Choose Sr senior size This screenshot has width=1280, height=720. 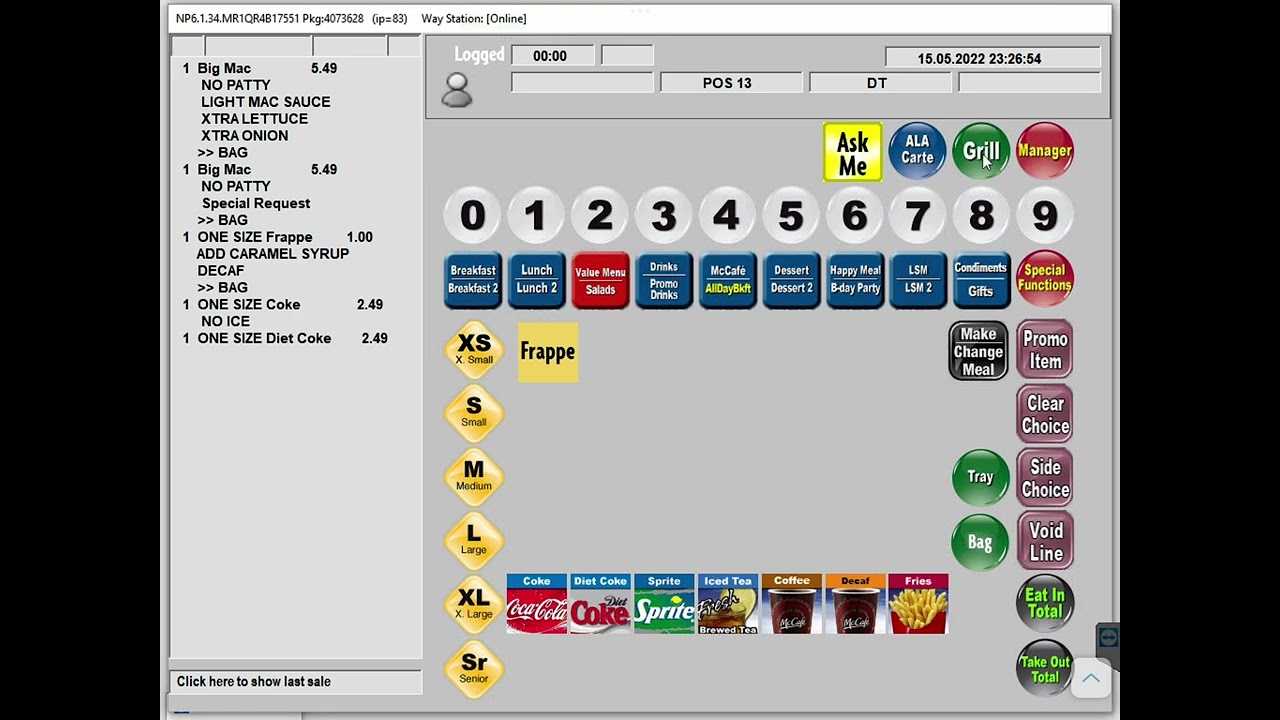coord(474,668)
